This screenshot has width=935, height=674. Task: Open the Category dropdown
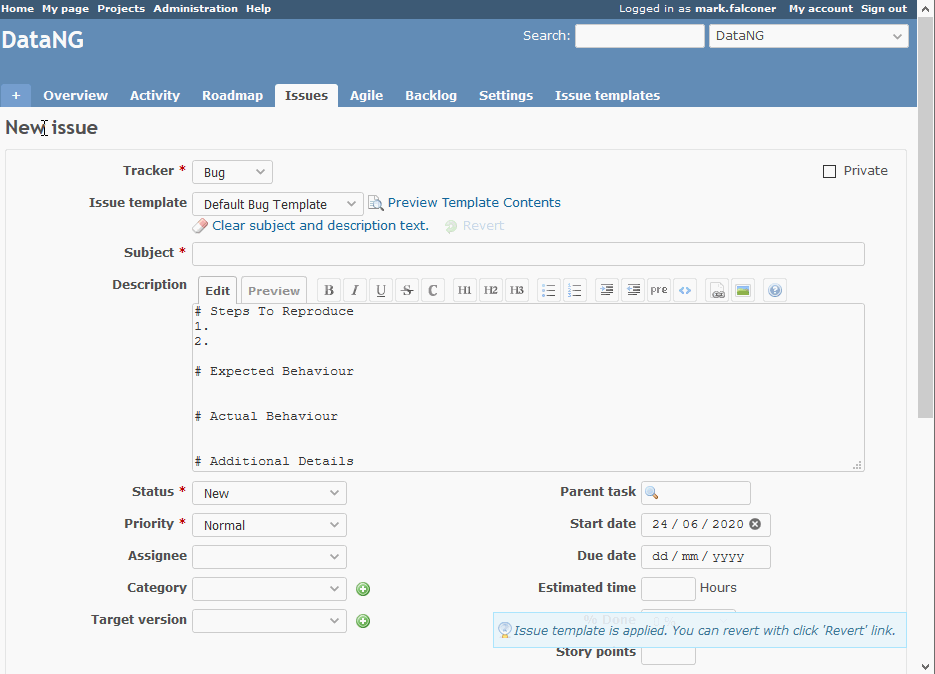point(270,589)
